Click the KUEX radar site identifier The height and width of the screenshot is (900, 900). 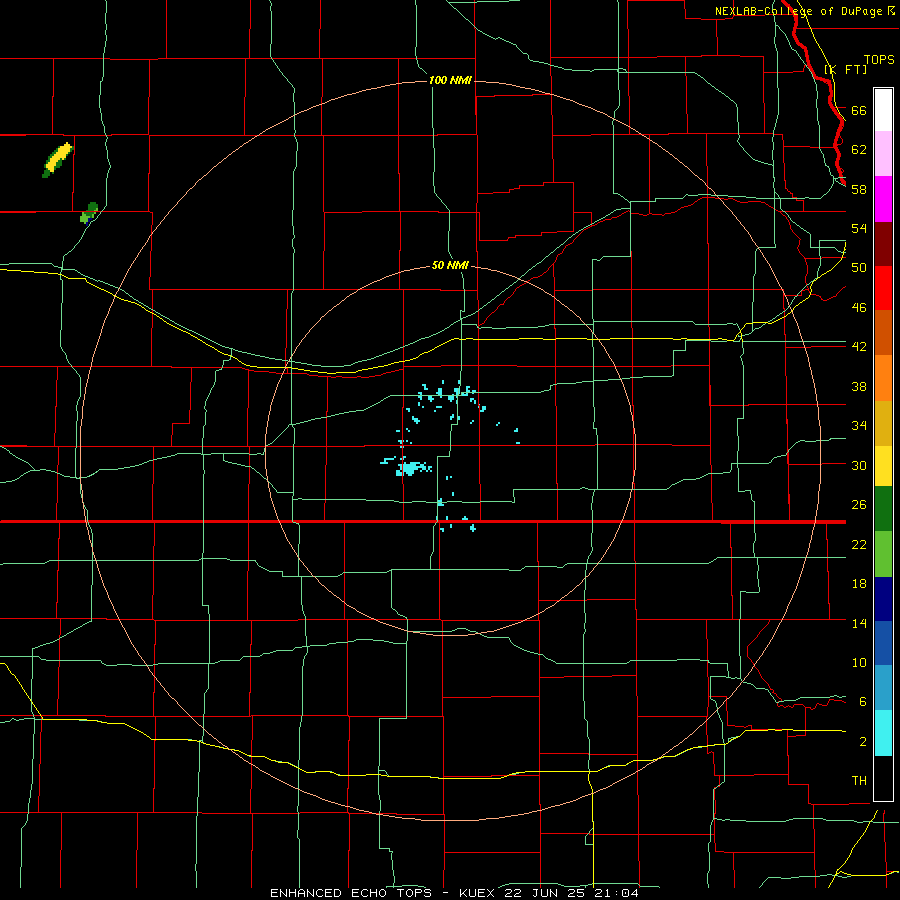coord(479,893)
